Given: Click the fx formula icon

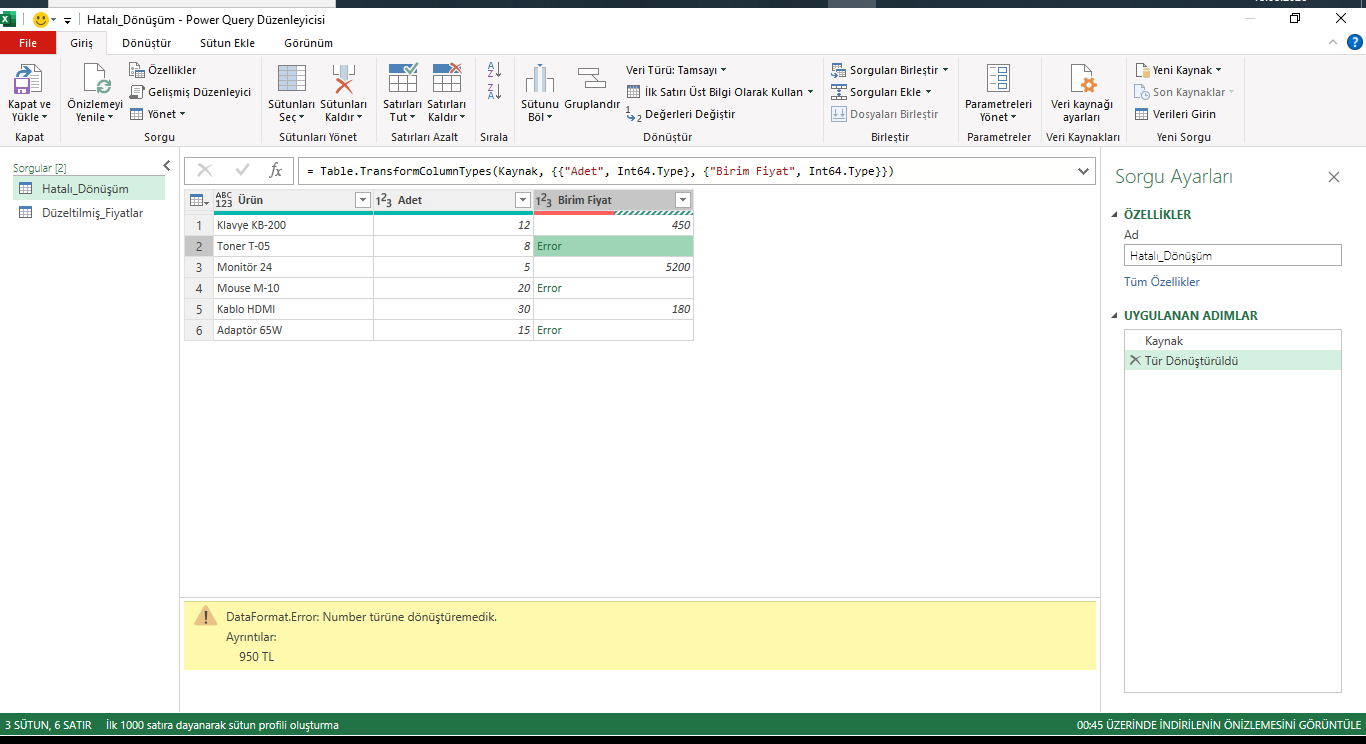Looking at the screenshot, I should tap(276, 171).
